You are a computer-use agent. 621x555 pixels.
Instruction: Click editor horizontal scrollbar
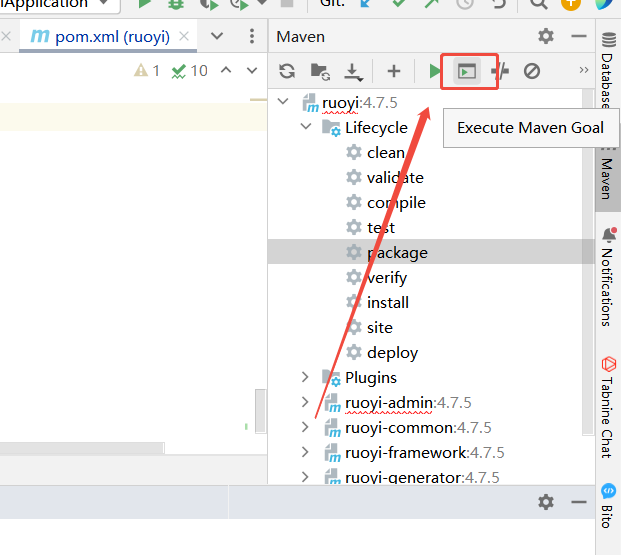coord(82,448)
